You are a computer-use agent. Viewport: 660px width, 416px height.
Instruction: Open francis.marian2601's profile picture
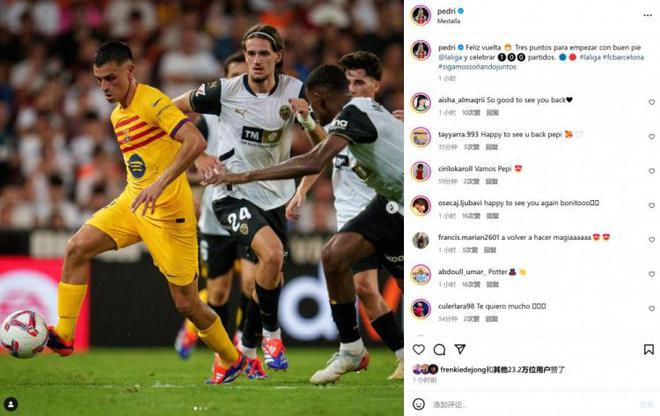point(421,240)
